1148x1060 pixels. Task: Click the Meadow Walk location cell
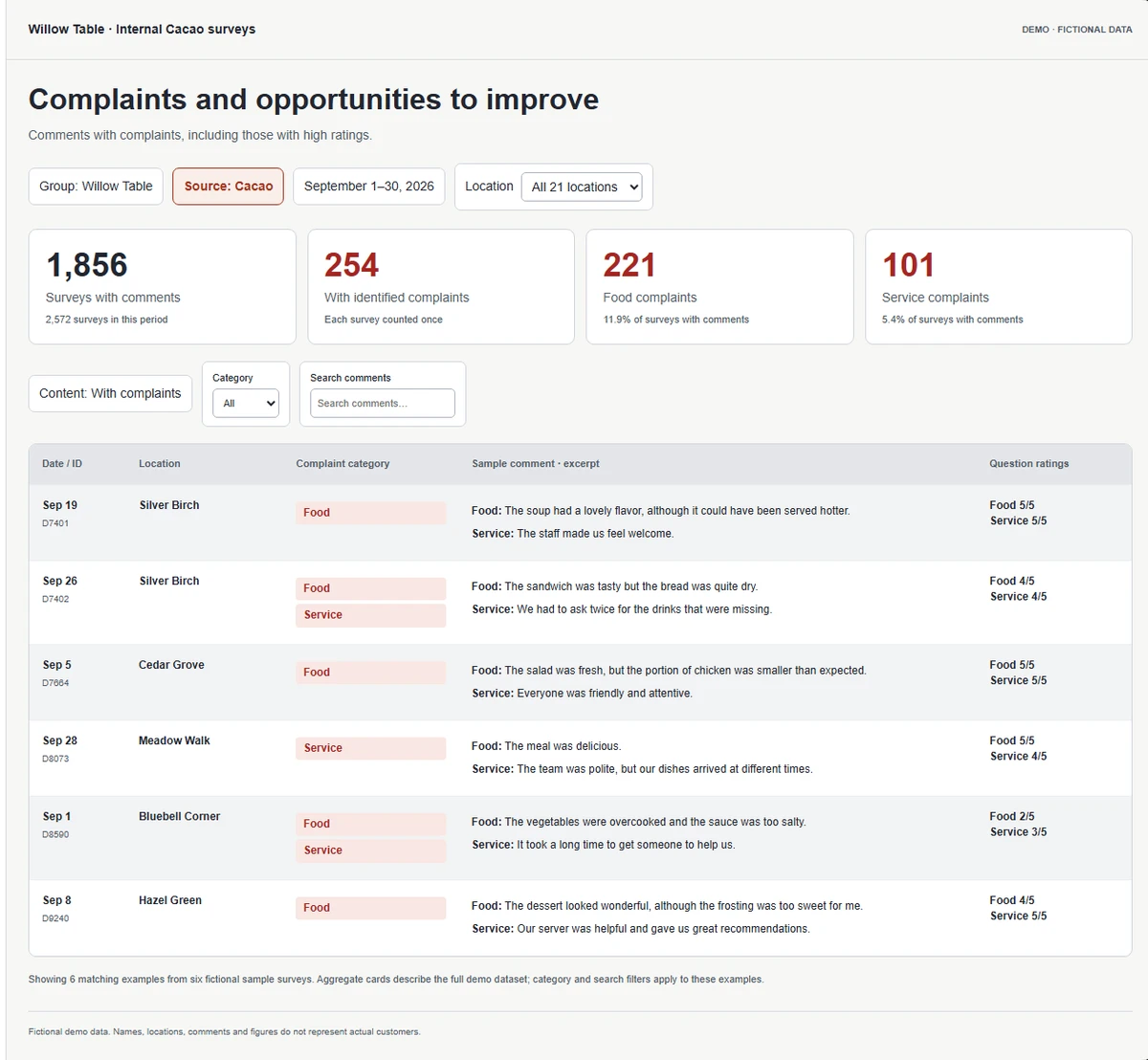point(174,740)
